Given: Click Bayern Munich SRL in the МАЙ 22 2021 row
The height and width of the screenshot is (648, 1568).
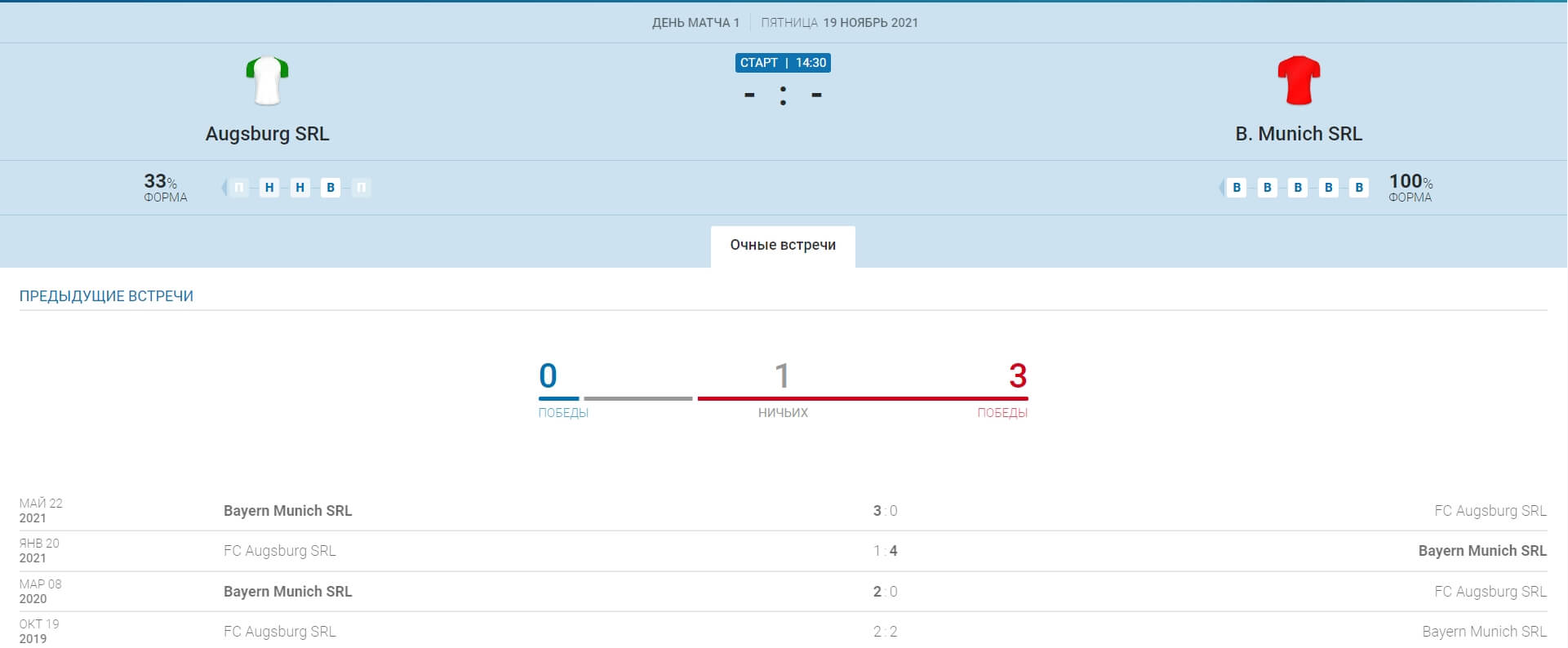Looking at the screenshot, I should 287,511.
